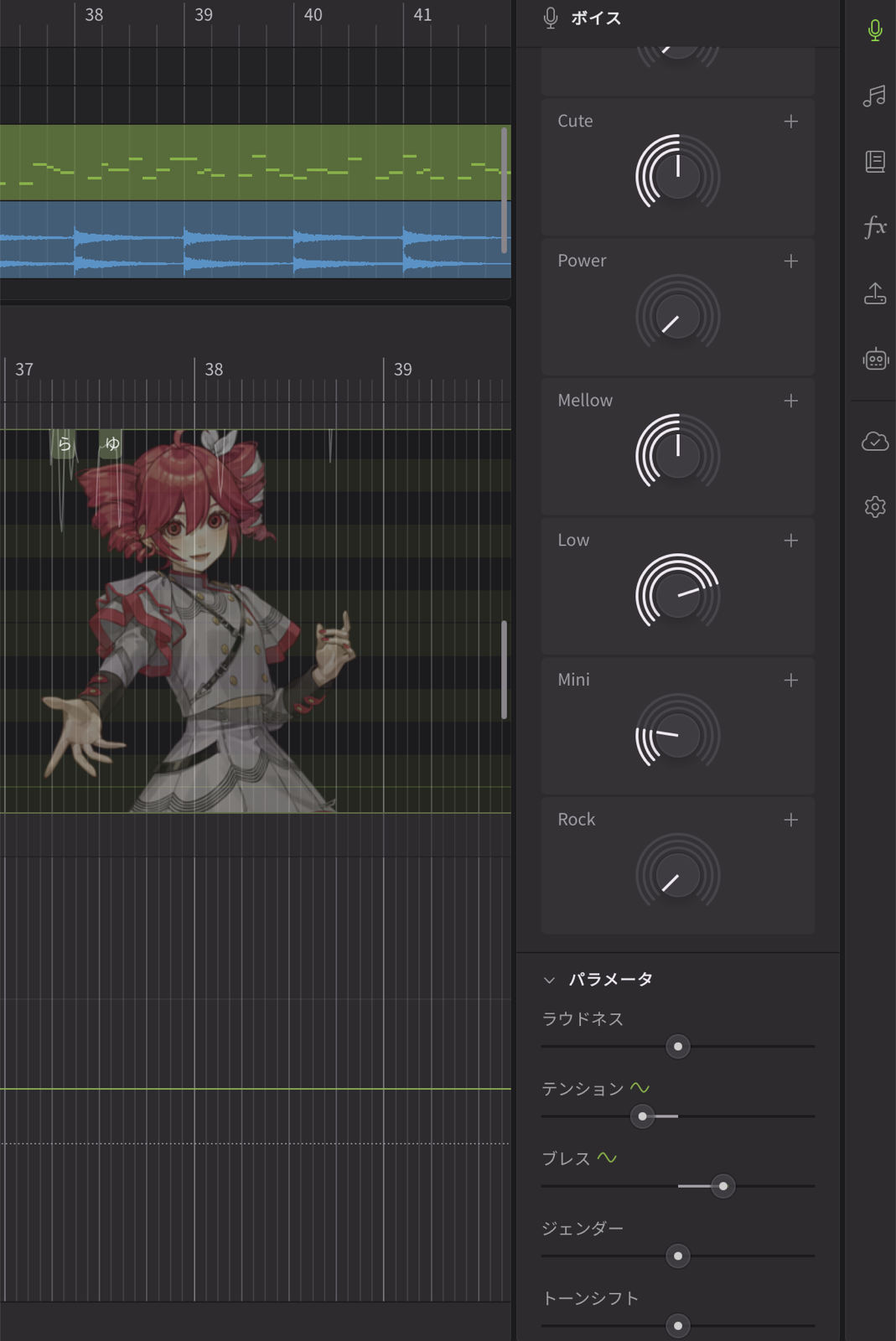896x1341 pixels.
Task: Click the トーンシフト slider handle
Action: tap(677, 1326)
